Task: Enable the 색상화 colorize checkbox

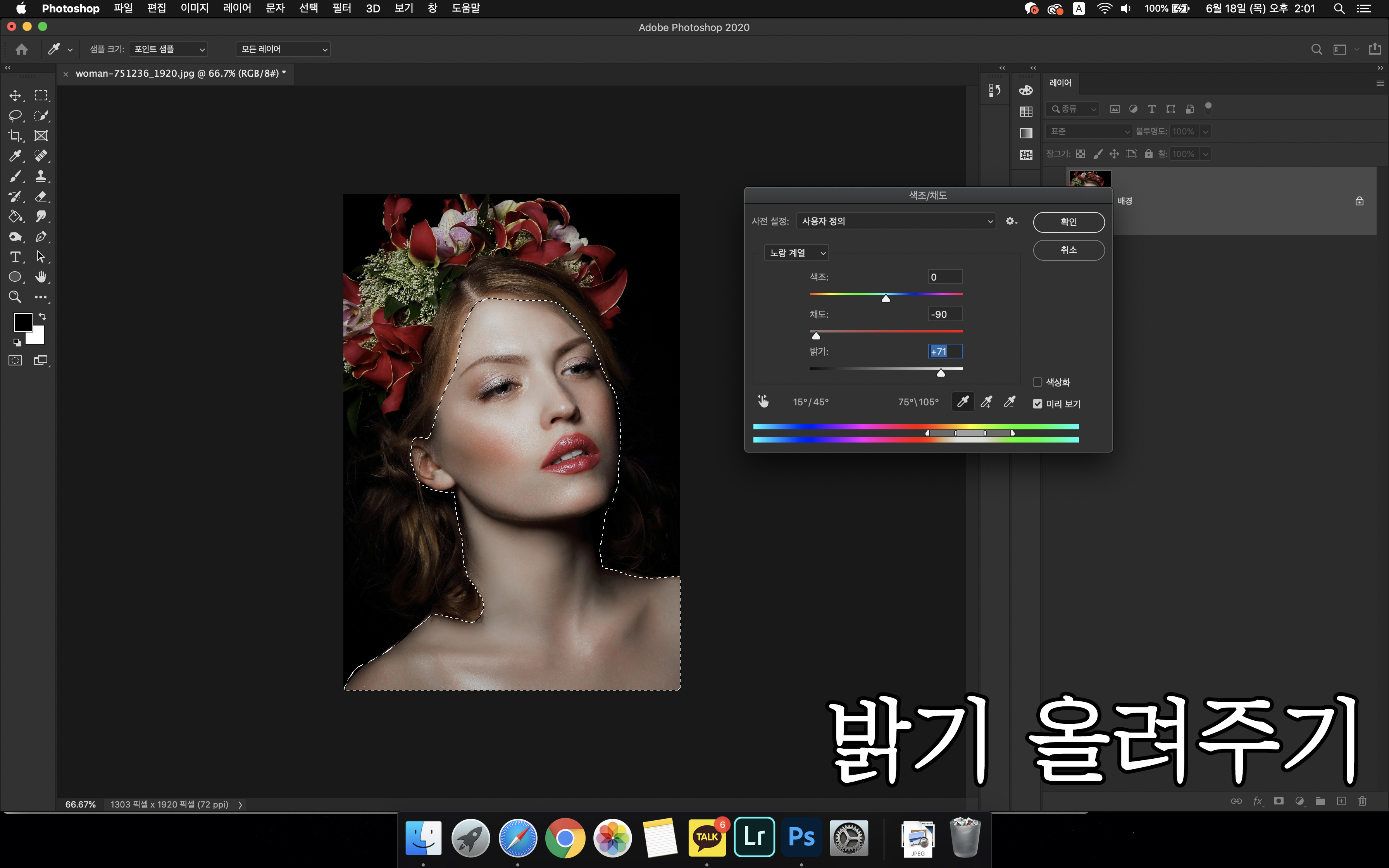Action: click(x=1037, y=382)
